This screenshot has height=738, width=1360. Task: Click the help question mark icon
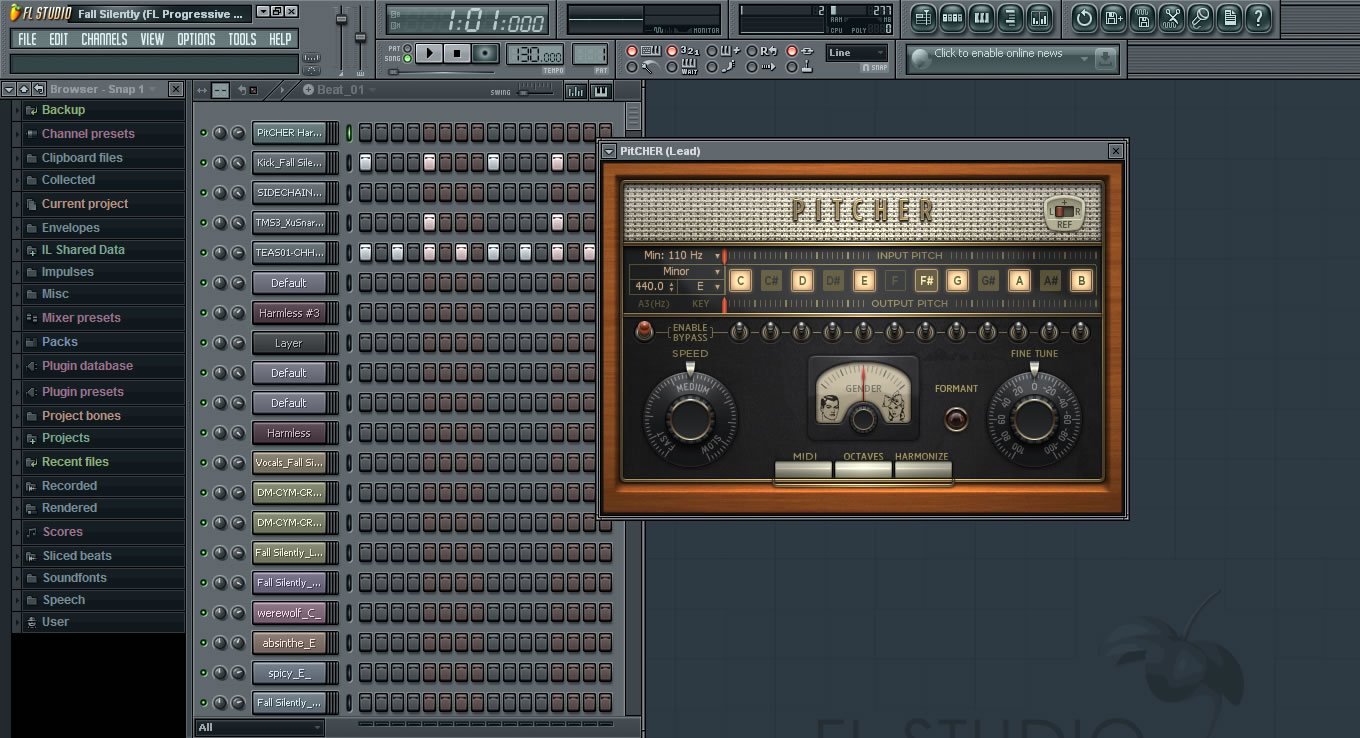click(1259, 17)
